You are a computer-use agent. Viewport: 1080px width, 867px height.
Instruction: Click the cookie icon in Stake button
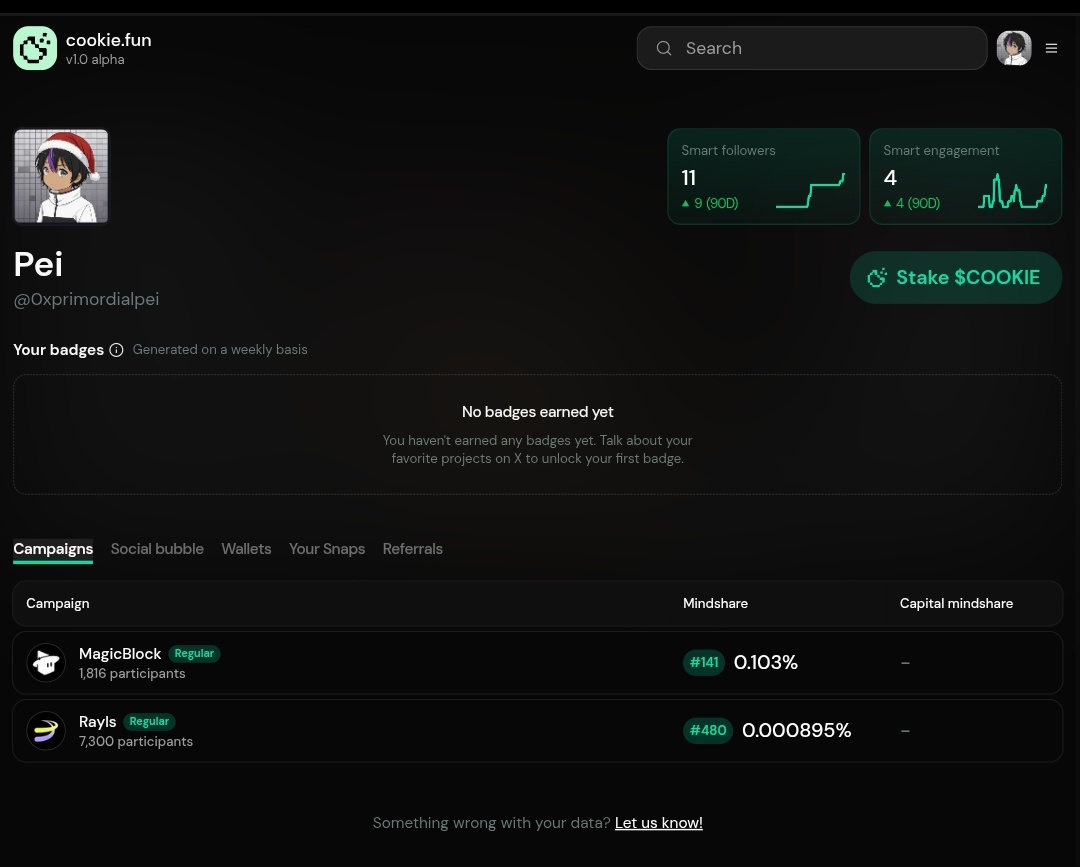[877, 278]
